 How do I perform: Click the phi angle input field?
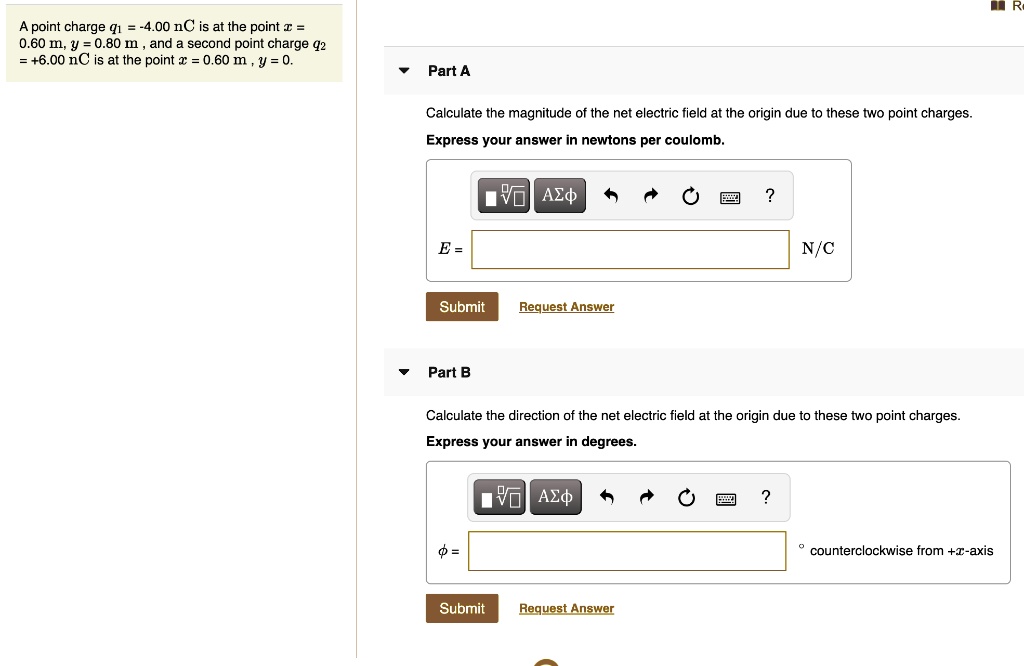pos(627,551)
